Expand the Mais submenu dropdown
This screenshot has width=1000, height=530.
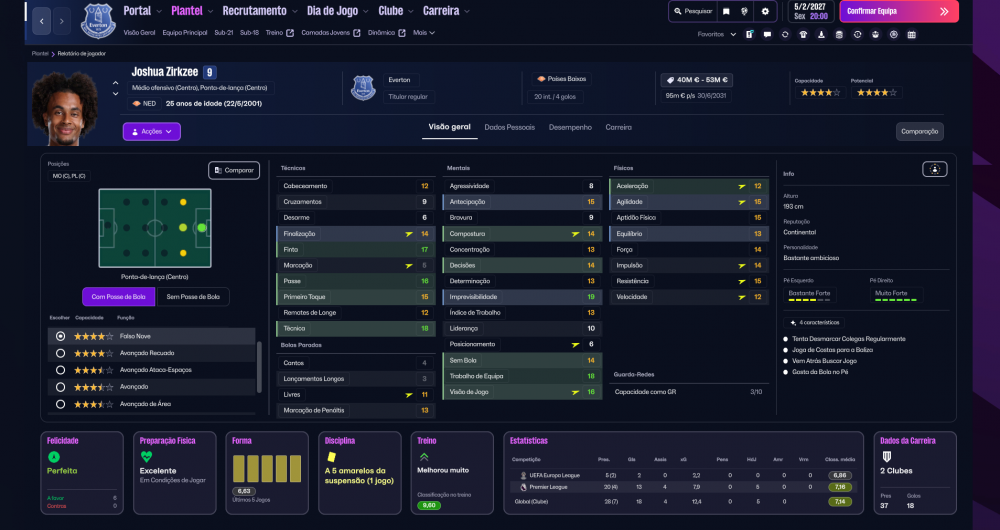pyautogui.click(x=424, y=33)
